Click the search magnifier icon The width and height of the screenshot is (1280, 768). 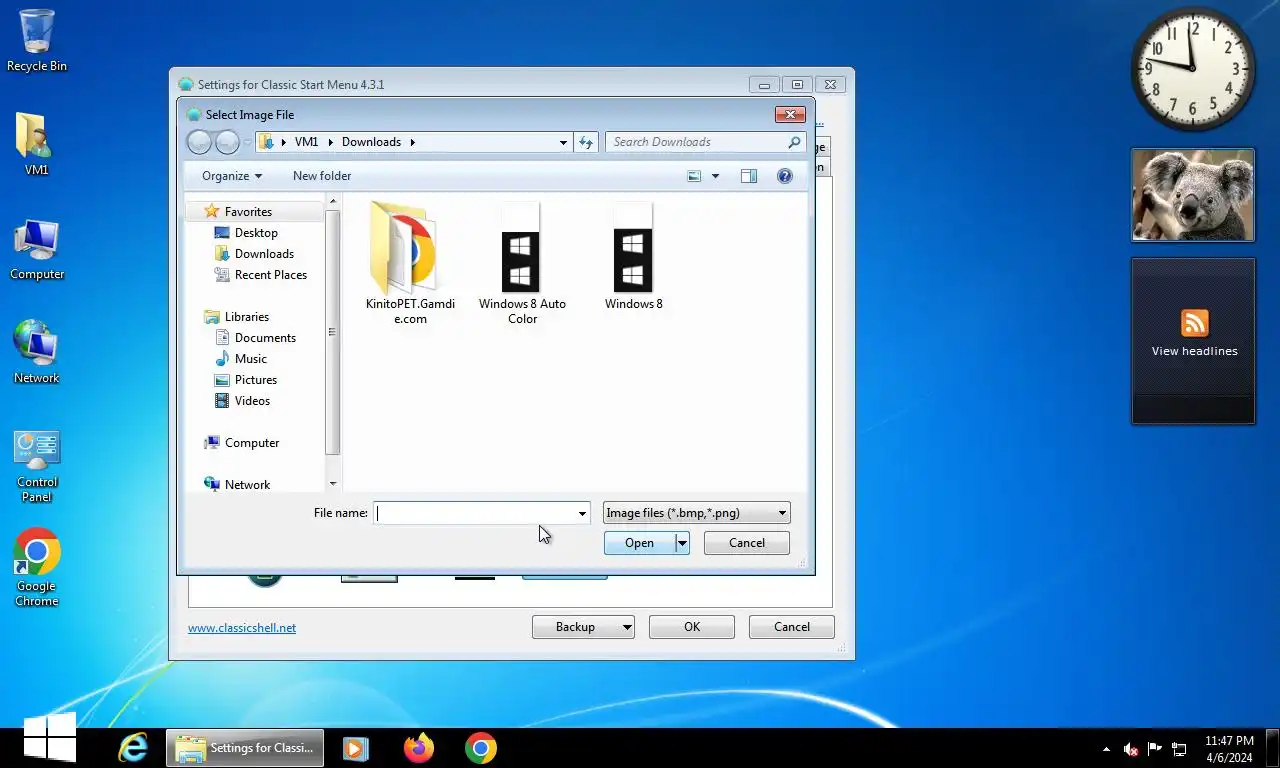(794, 142)
